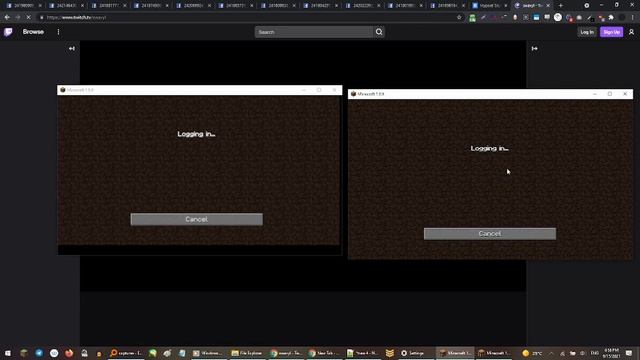The height and width of the screenshot is (360, 640).
Task: Click the magnifier search button
Action: point(379,32)
